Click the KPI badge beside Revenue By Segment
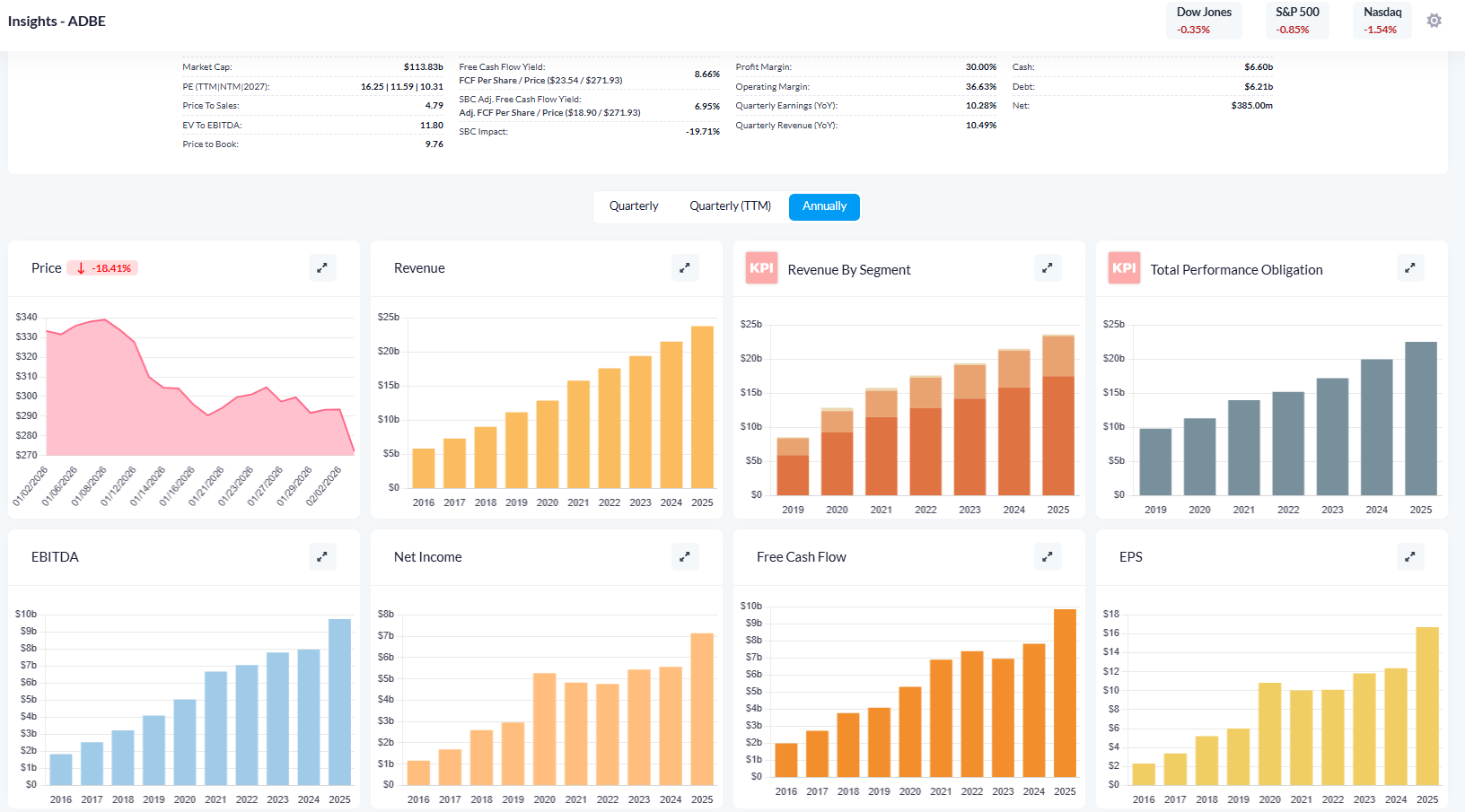 (761, 268)
